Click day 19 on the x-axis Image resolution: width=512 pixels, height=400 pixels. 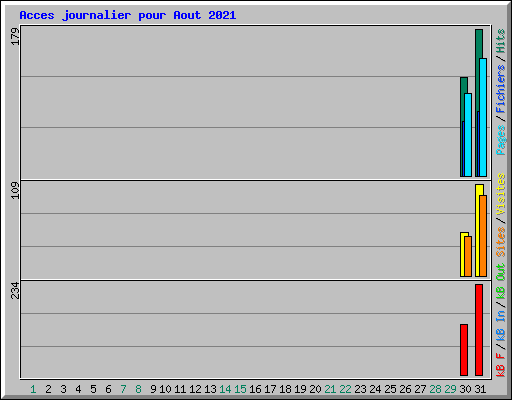point(300,389)
